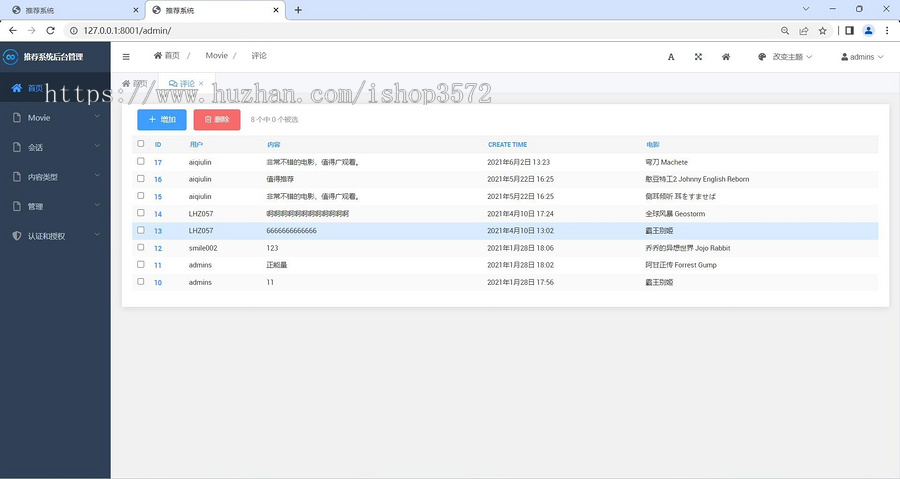Expand the 内容类型 sidebar menu
This screenshot has width=900, height=479.
(55, 177)
